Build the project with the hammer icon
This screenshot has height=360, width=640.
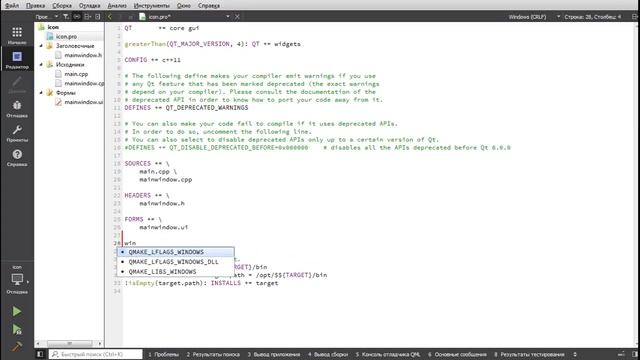coord(17,346)
